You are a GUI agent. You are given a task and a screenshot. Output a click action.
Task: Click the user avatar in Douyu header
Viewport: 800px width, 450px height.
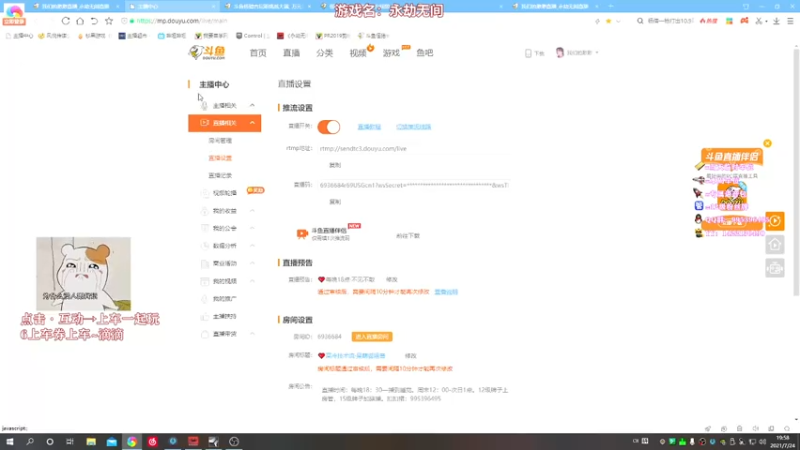[560, 53]
